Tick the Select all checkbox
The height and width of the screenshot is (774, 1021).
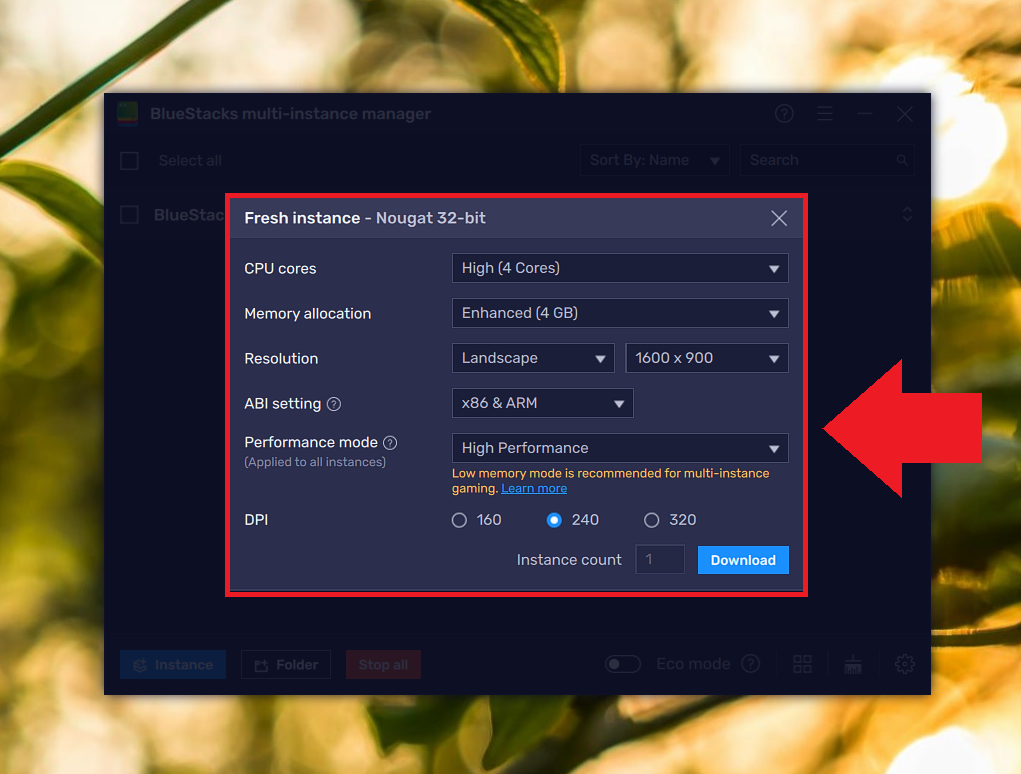[130, 161]
